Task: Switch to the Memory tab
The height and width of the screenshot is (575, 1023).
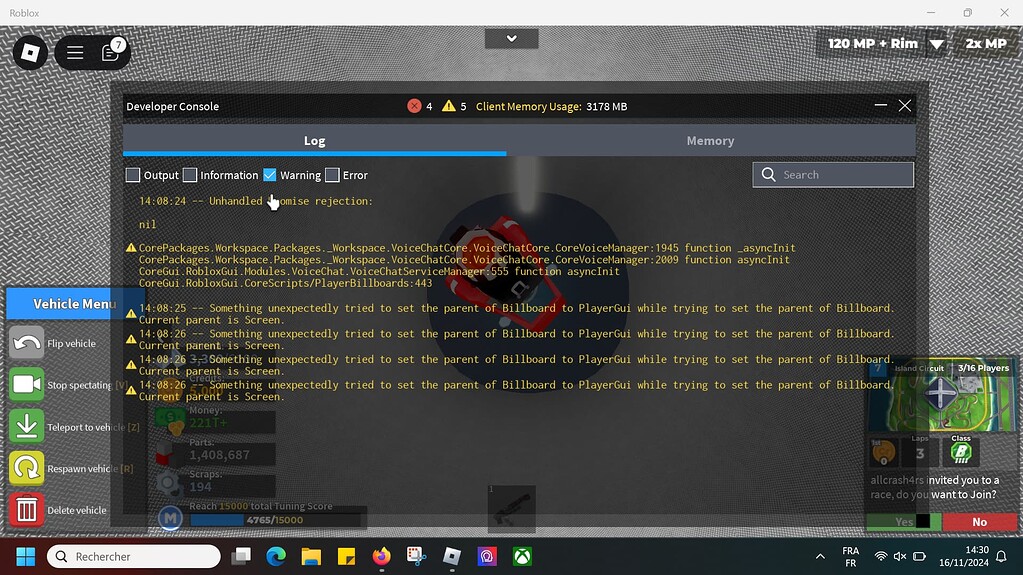Action: 710,141
